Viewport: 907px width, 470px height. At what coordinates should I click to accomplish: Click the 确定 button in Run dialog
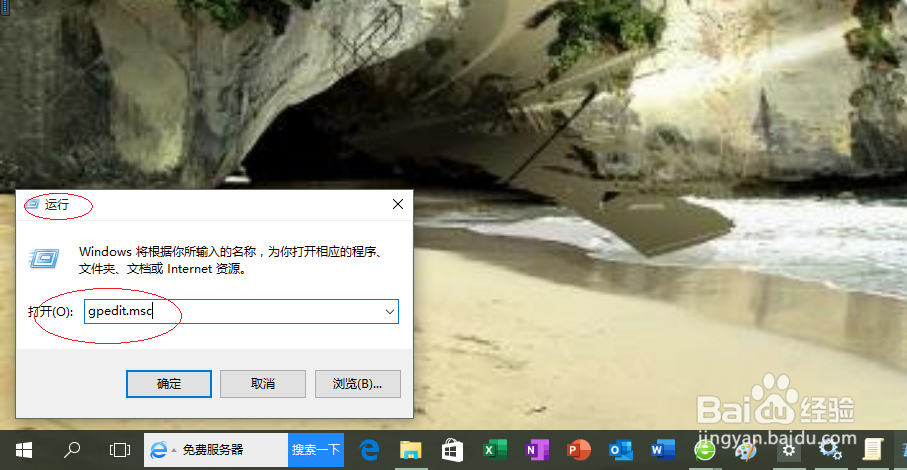click(169, 384)
